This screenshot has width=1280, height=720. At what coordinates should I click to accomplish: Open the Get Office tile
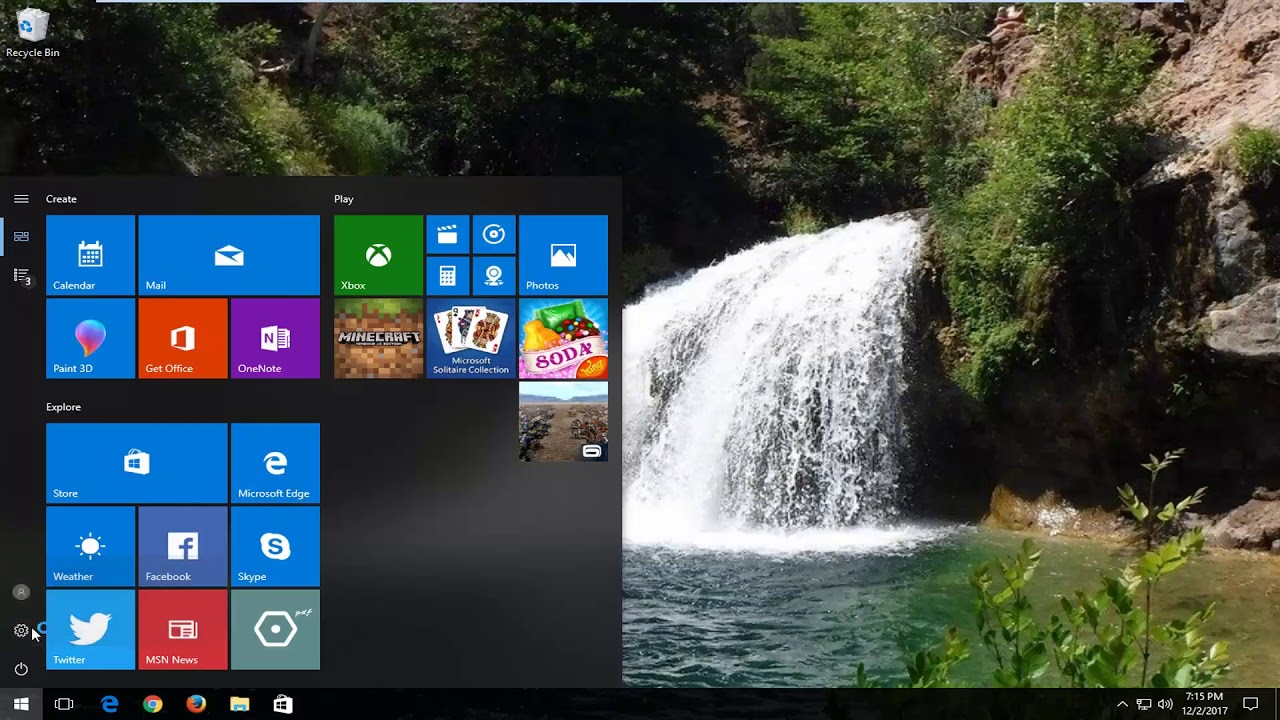click(x=183, y=338)
